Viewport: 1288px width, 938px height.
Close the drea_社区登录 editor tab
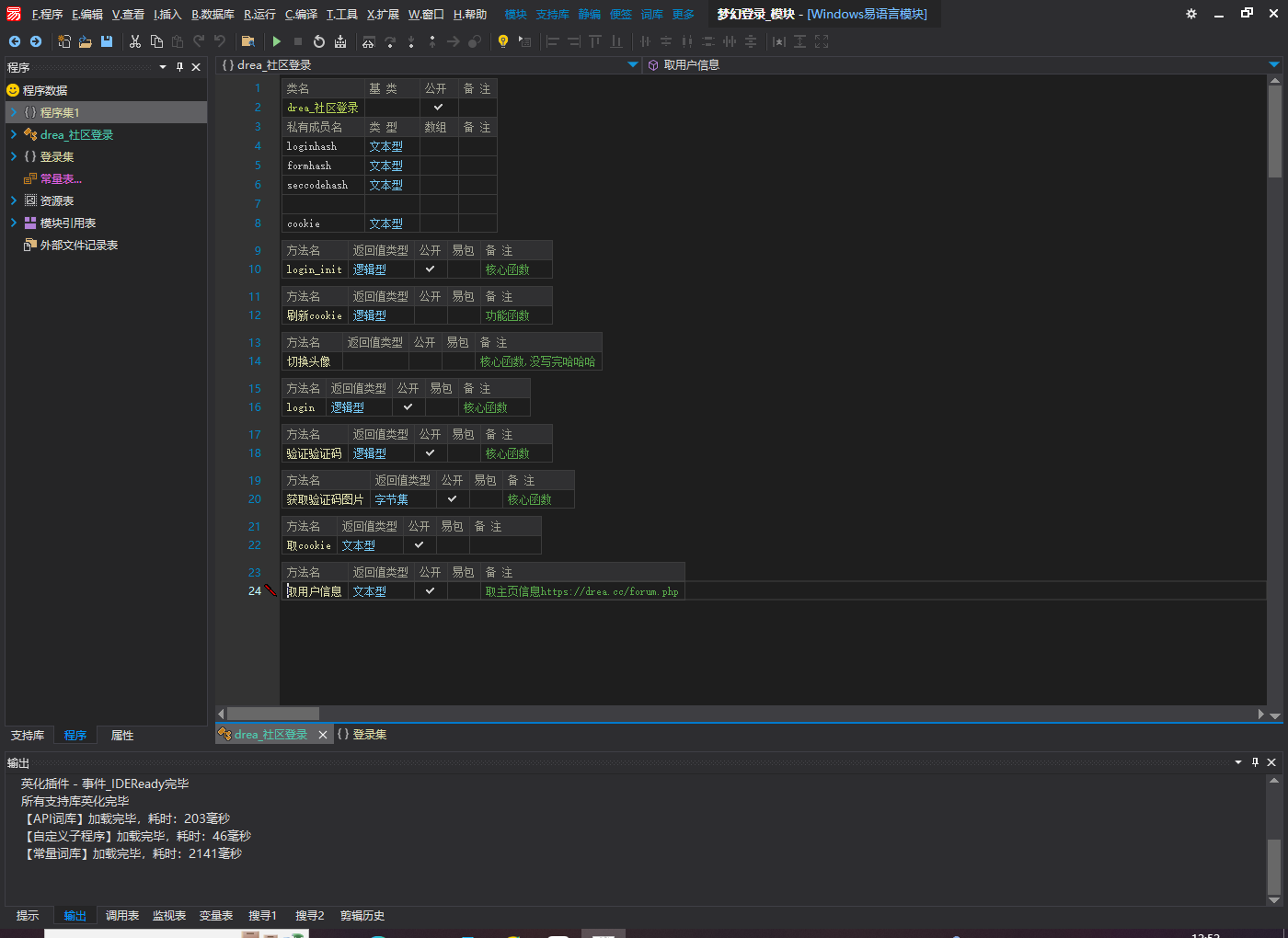(x=322, y=735)
